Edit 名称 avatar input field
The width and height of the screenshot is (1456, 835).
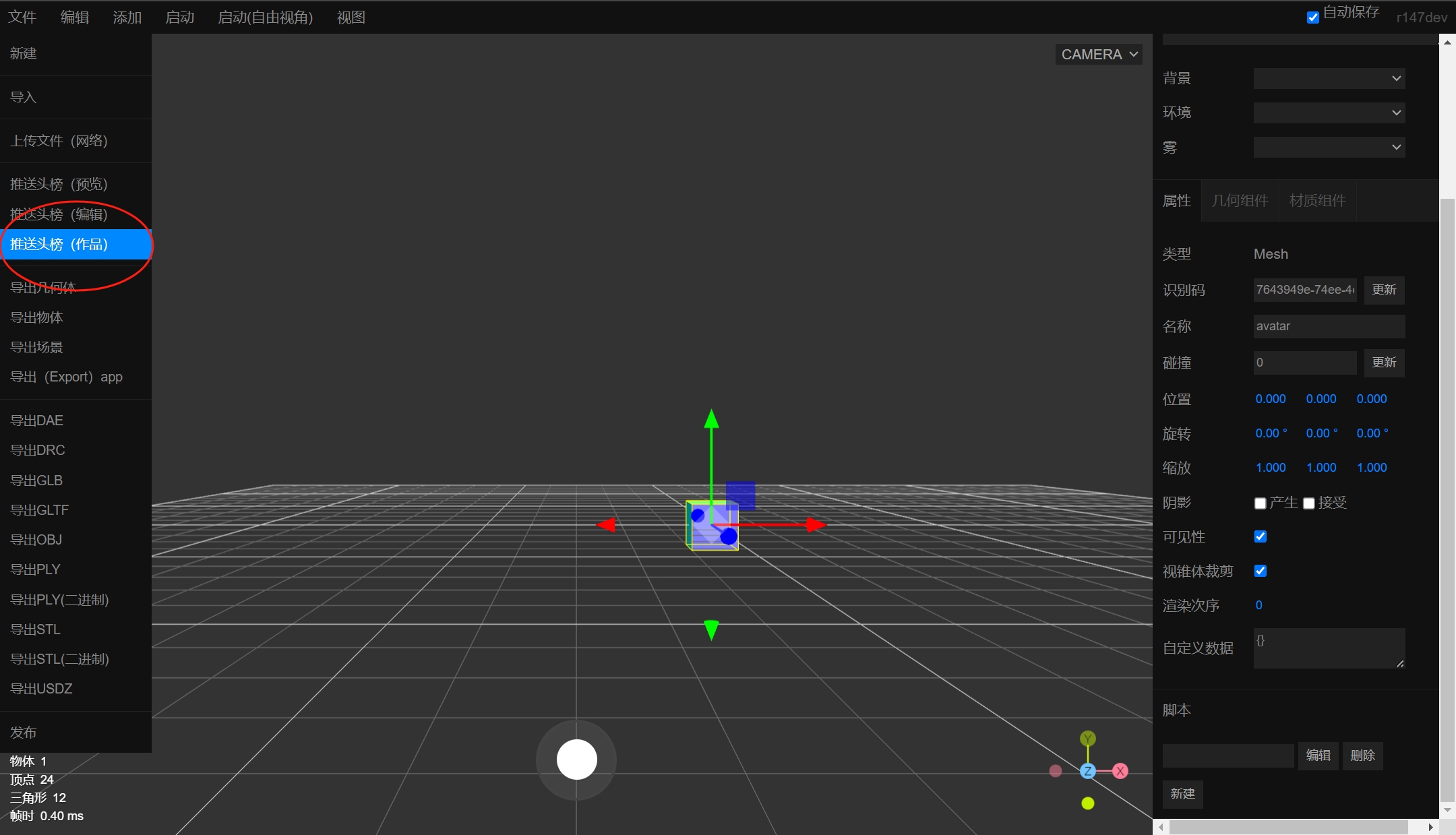point(1330,326)
